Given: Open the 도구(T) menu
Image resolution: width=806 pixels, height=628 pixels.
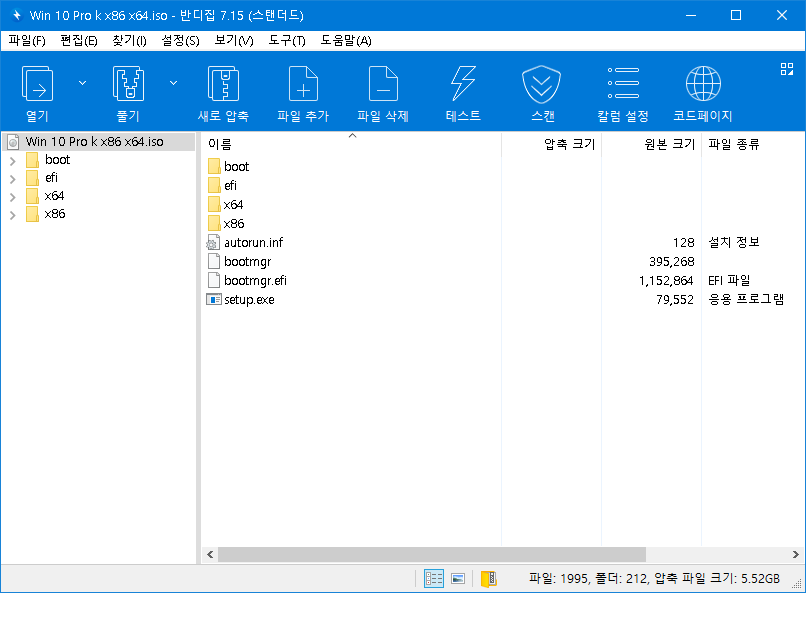Looking at the screenshot, I should coord(287,41).
